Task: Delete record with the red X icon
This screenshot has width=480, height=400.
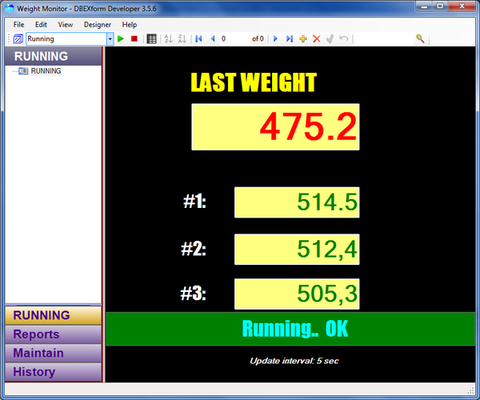Action: pyautogui.click(x=317, y=39)
